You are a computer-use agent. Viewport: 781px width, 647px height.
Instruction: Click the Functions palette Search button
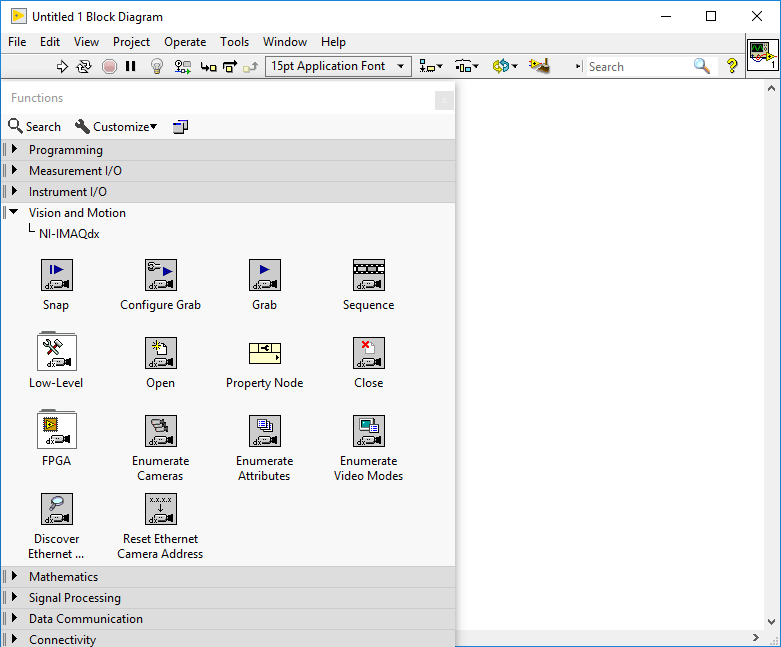(x=34, y=127)
